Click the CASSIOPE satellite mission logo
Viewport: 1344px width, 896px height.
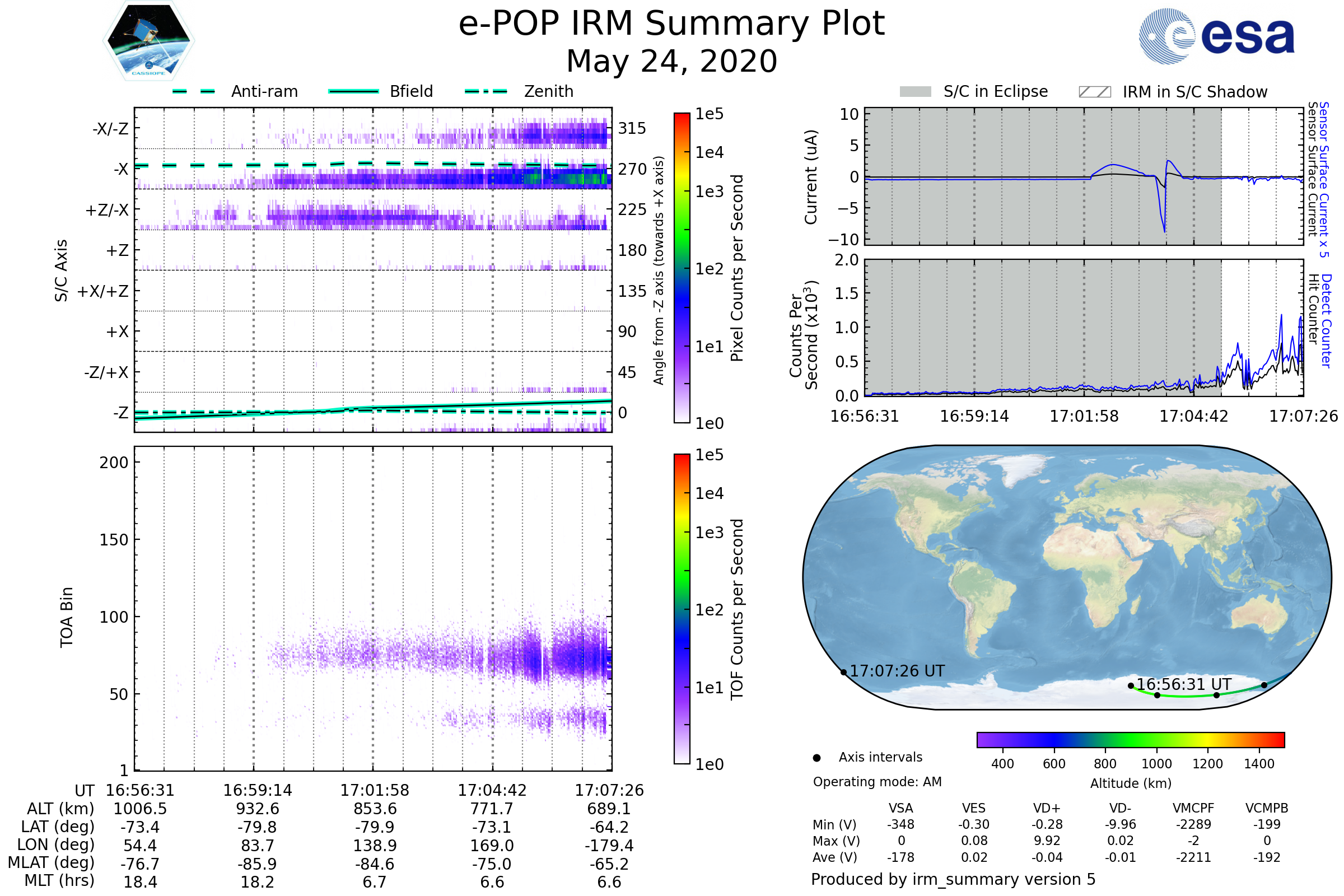[x=148, y=41]
